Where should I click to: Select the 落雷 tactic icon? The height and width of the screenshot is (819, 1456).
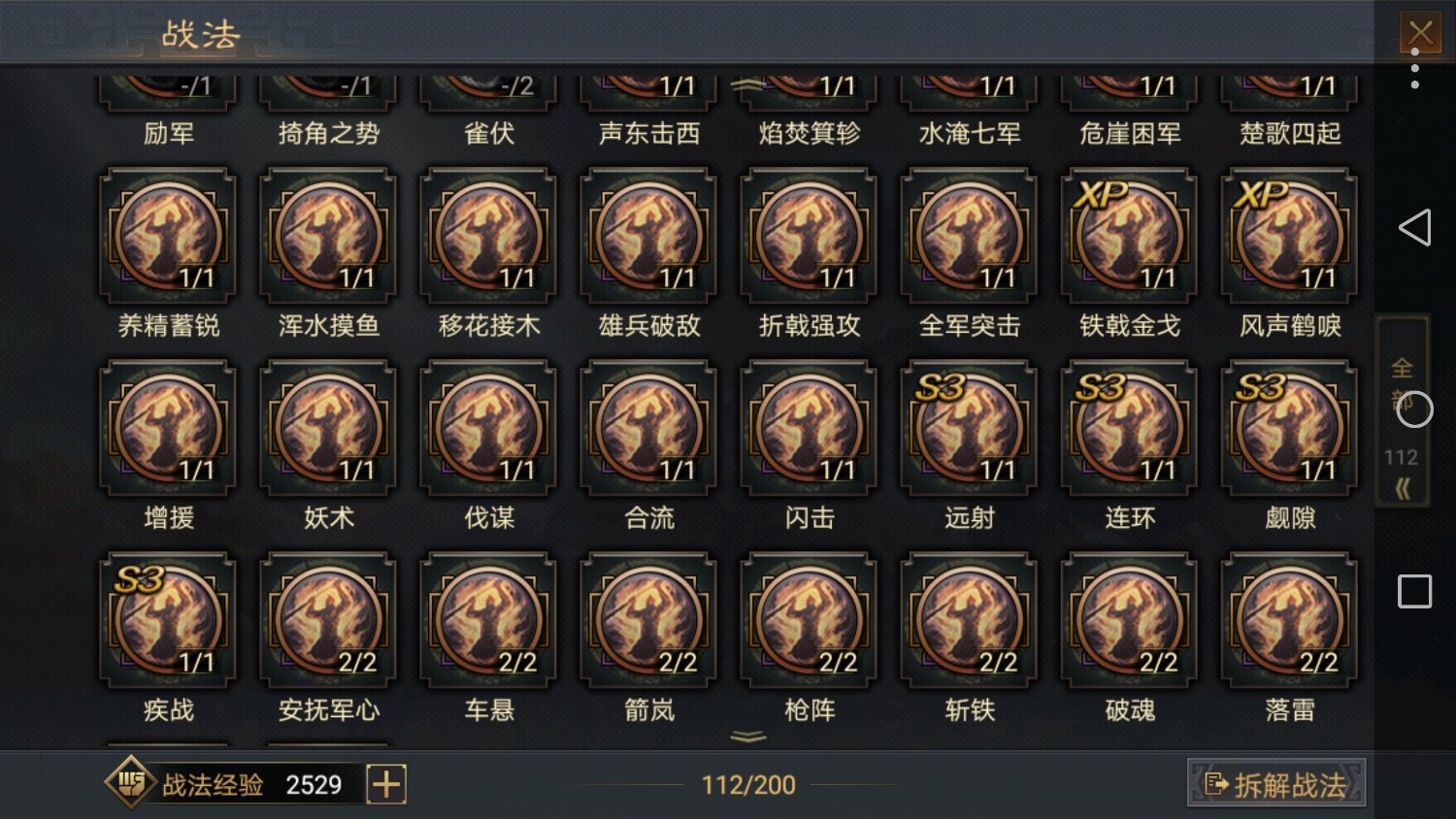coord(1289,620)
